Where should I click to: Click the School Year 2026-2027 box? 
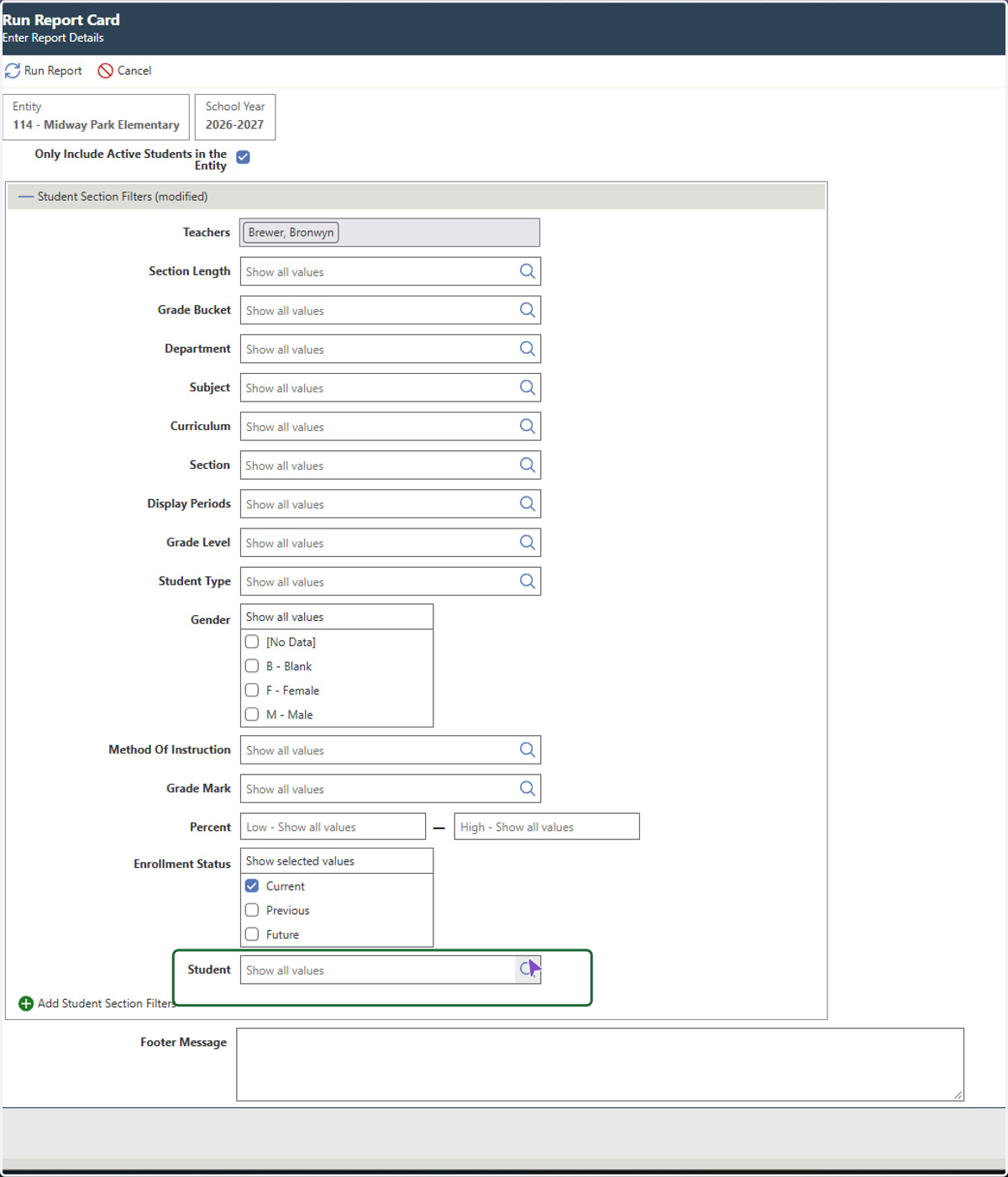(235, 117)
